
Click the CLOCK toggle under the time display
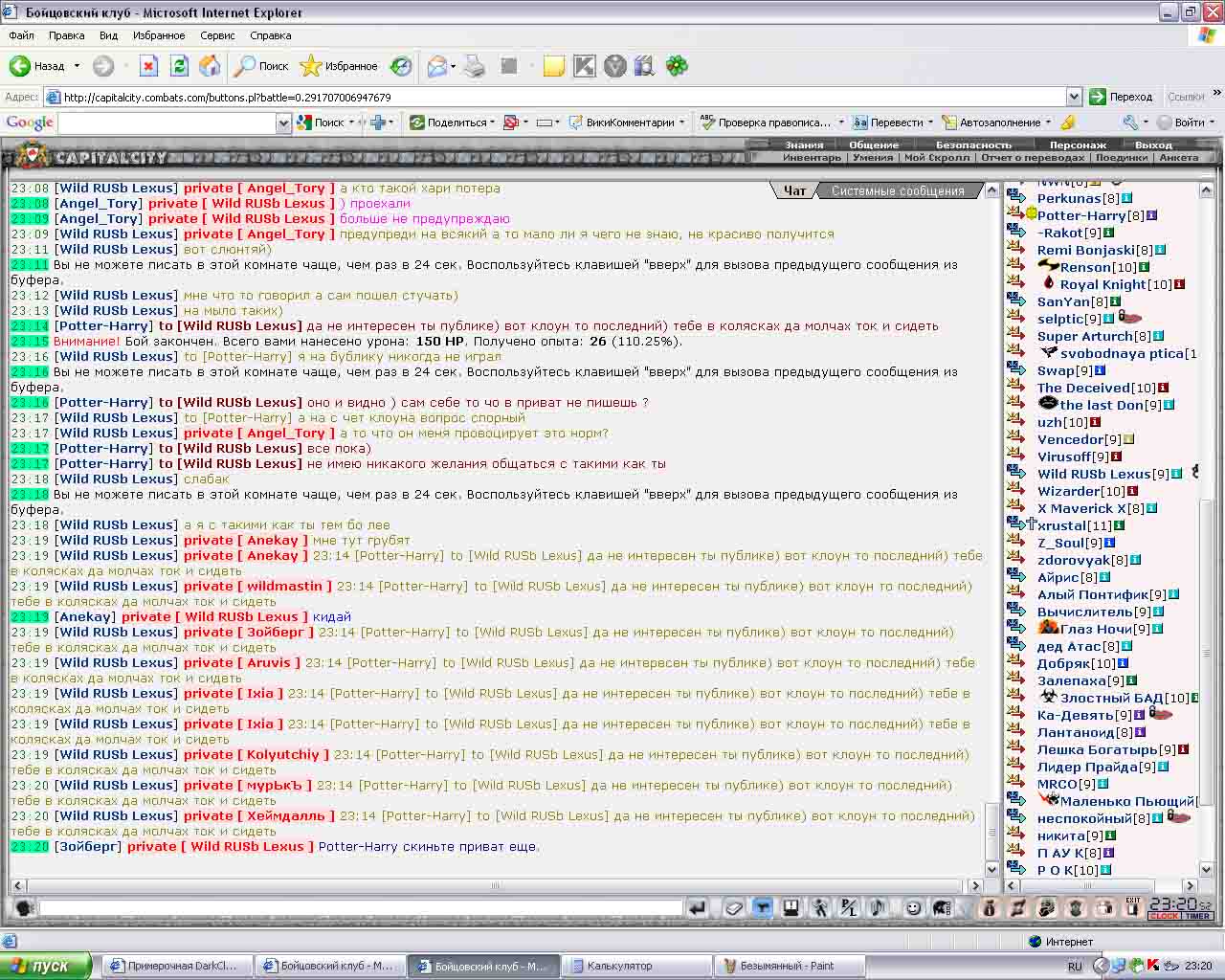pyautogui.click(x=1163, y=916)
